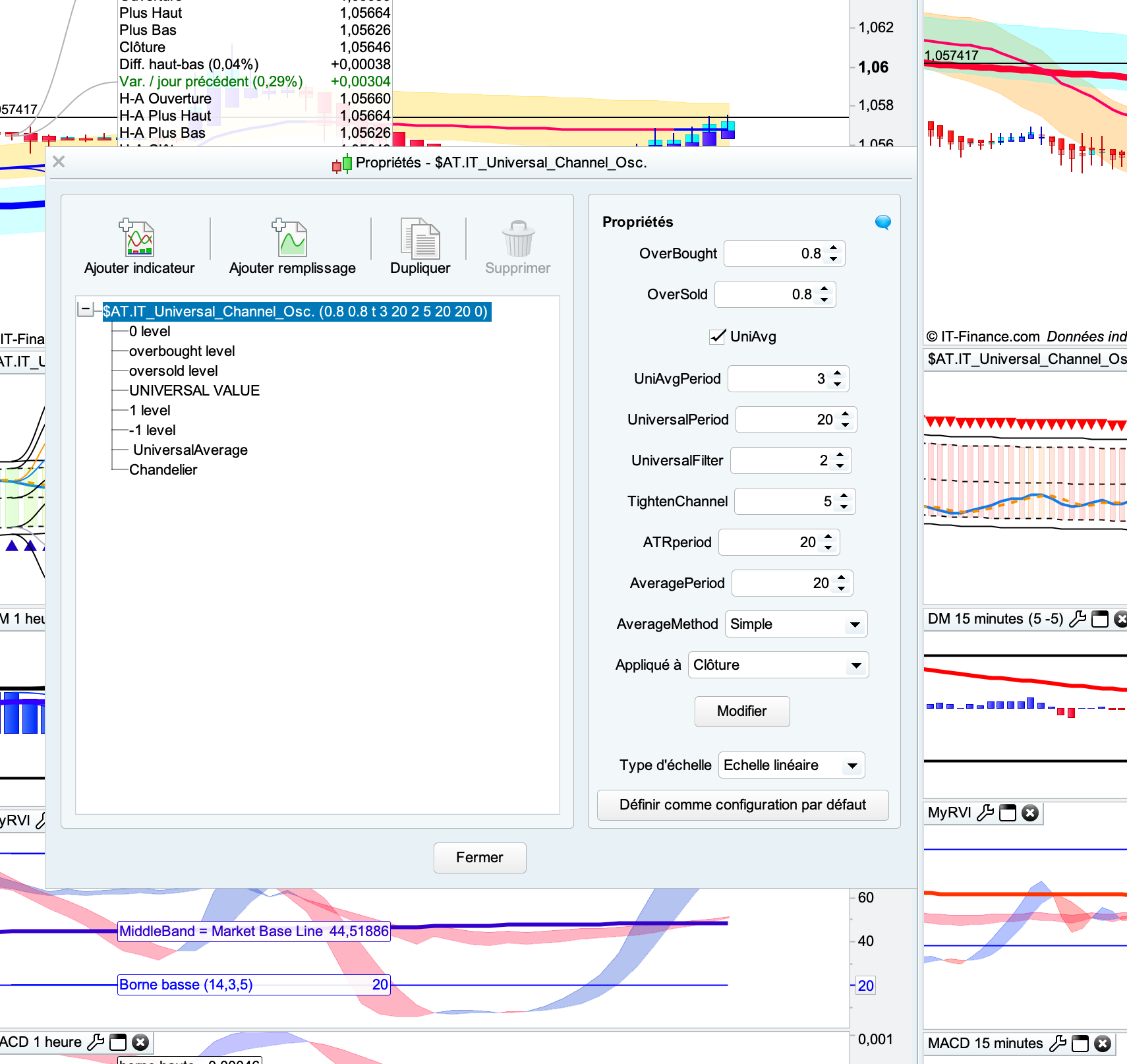Screen dimensions: 1127x1064
Task: Select the '-1 level' tree item
Action: (x=152, y=430)
